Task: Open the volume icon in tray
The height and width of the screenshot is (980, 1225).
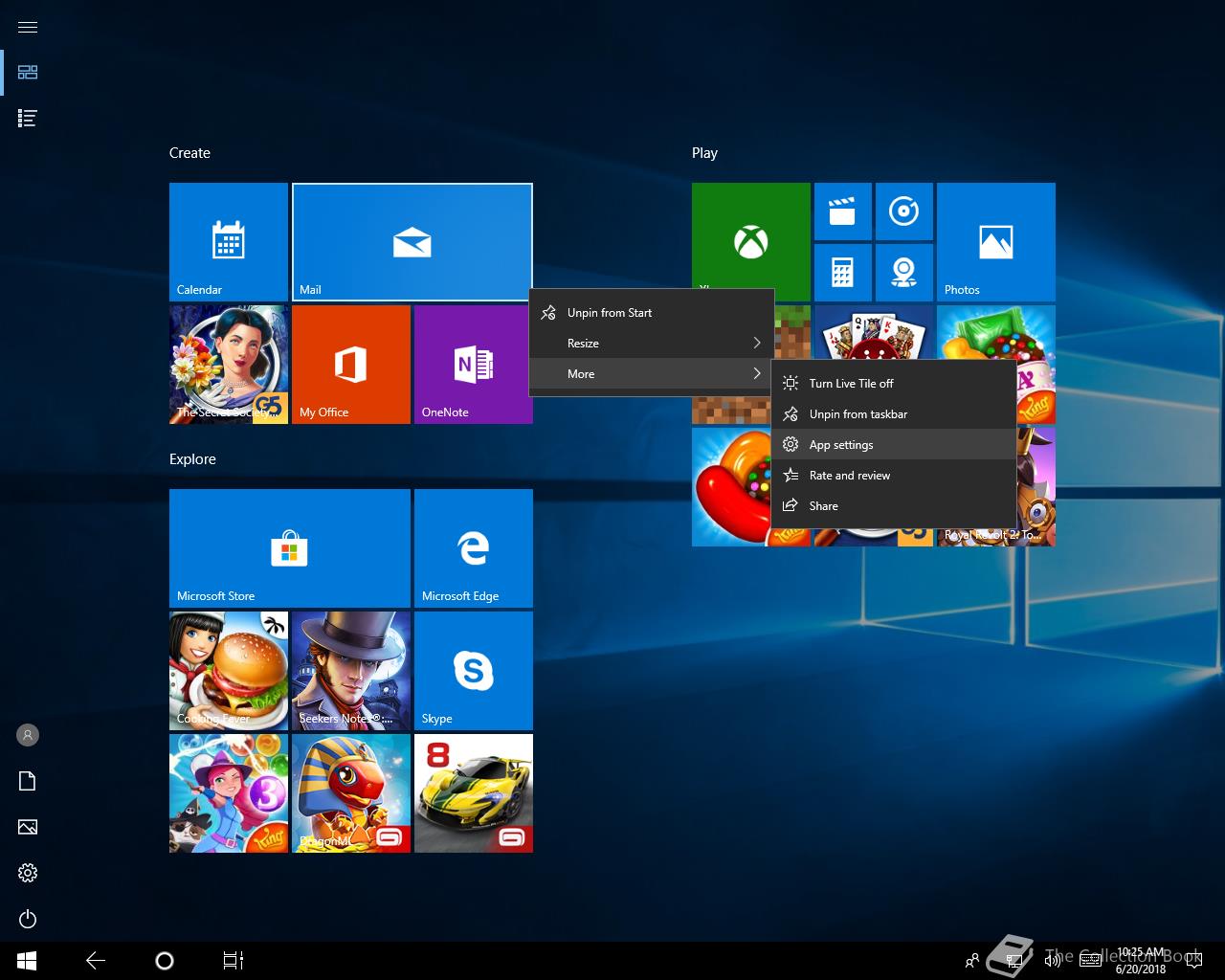Action: (1053, 961)
